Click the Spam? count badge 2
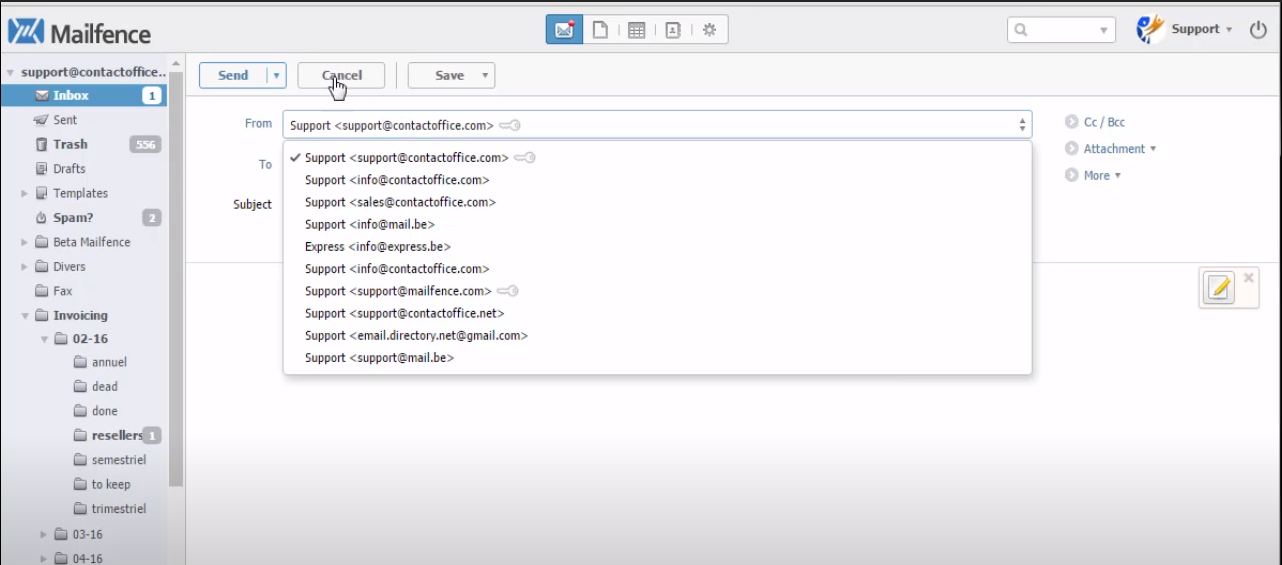Screen dimensions: 1282x565 click(x=151, y=218)
